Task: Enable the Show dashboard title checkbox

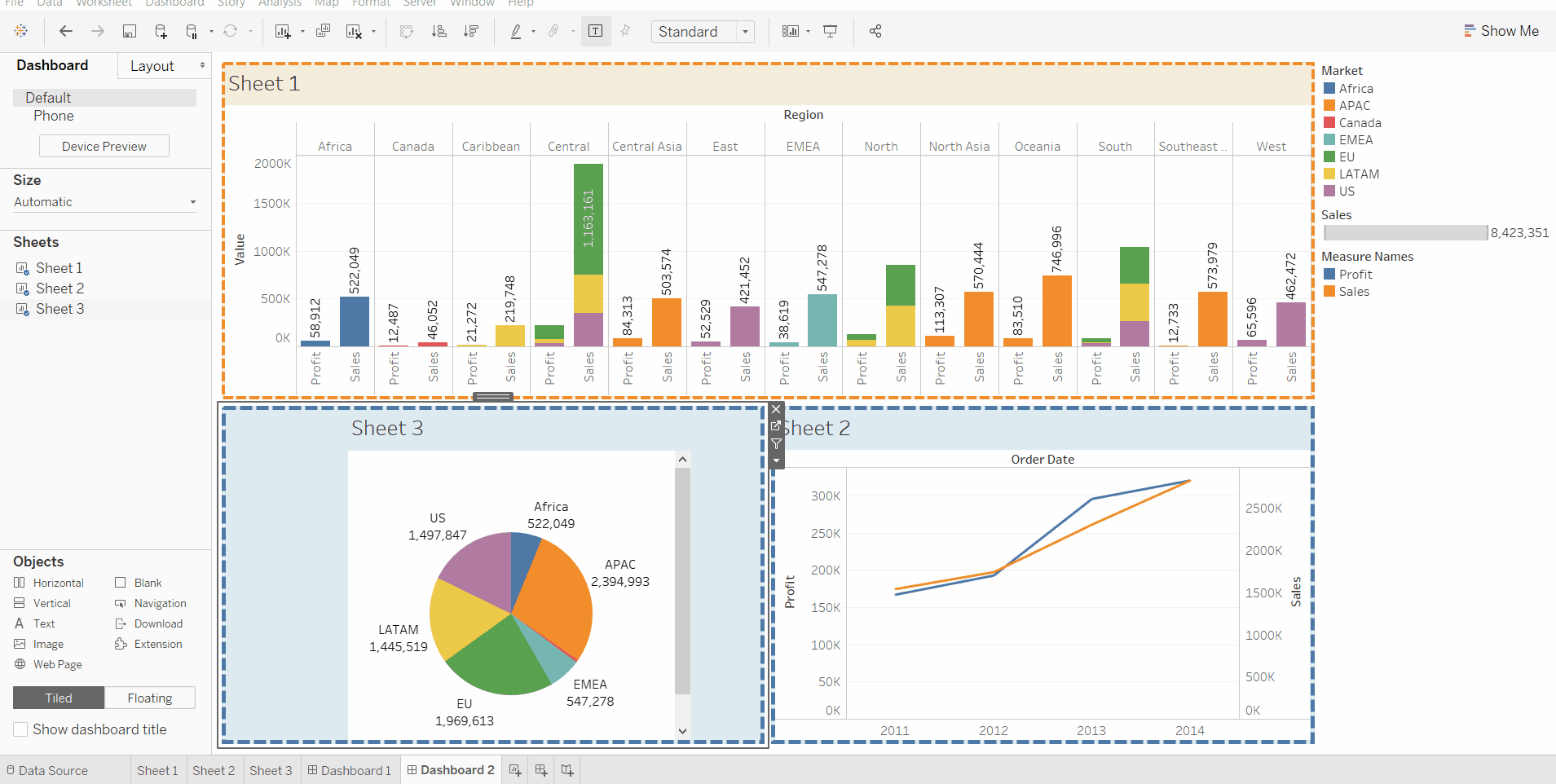Action: (x=20, y=729)
